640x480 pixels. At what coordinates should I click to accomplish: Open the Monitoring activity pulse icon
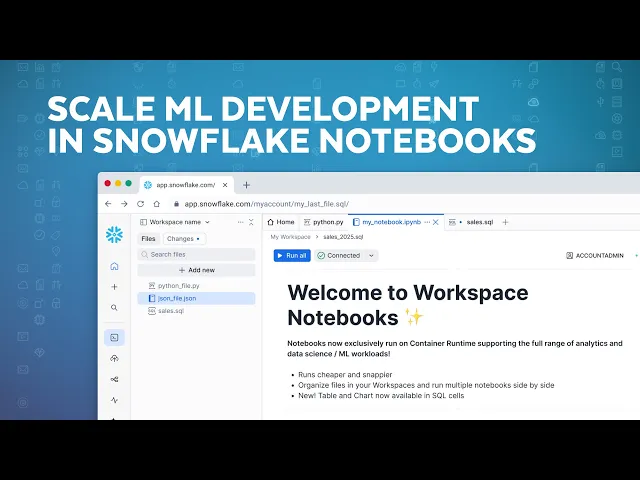pos(114,400)
